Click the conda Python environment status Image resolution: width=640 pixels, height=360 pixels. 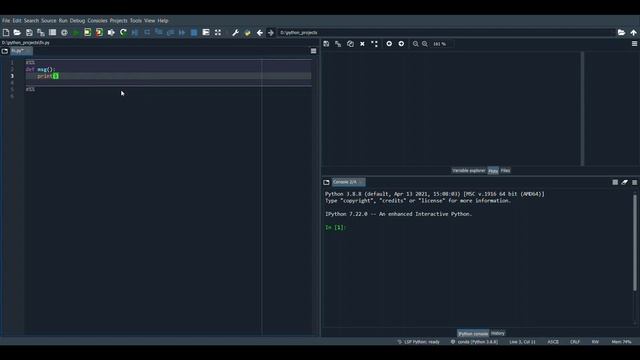(474, 342)
